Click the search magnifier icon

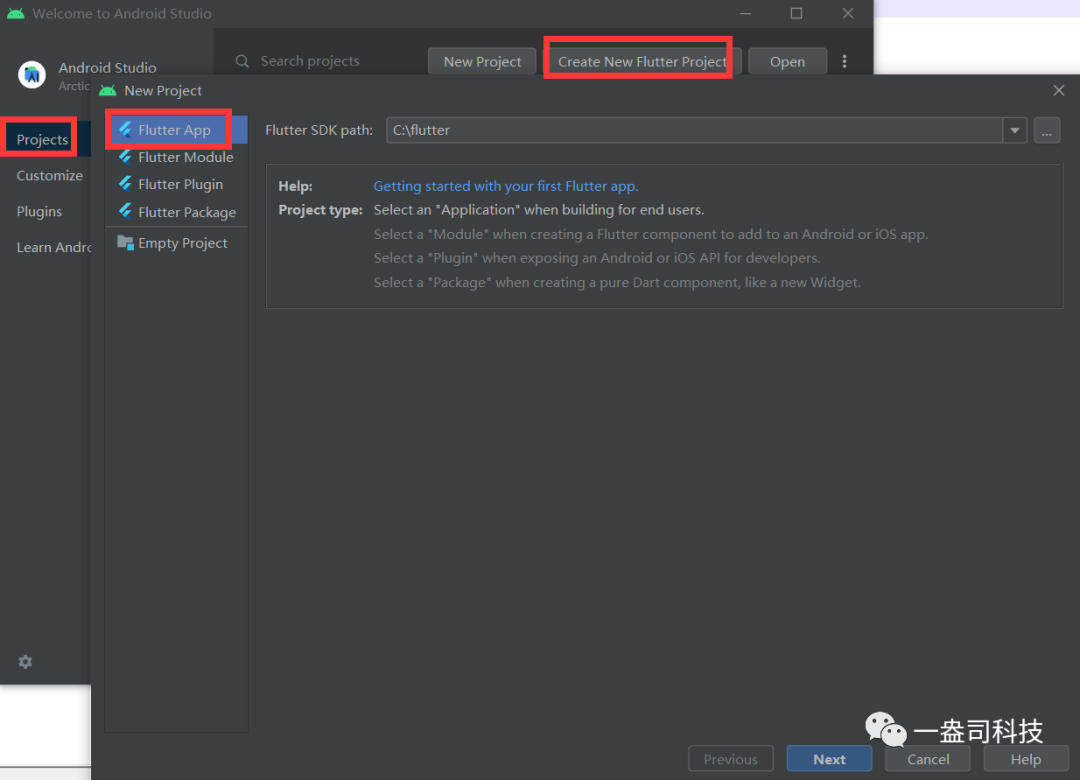click(x=242, y=61)
